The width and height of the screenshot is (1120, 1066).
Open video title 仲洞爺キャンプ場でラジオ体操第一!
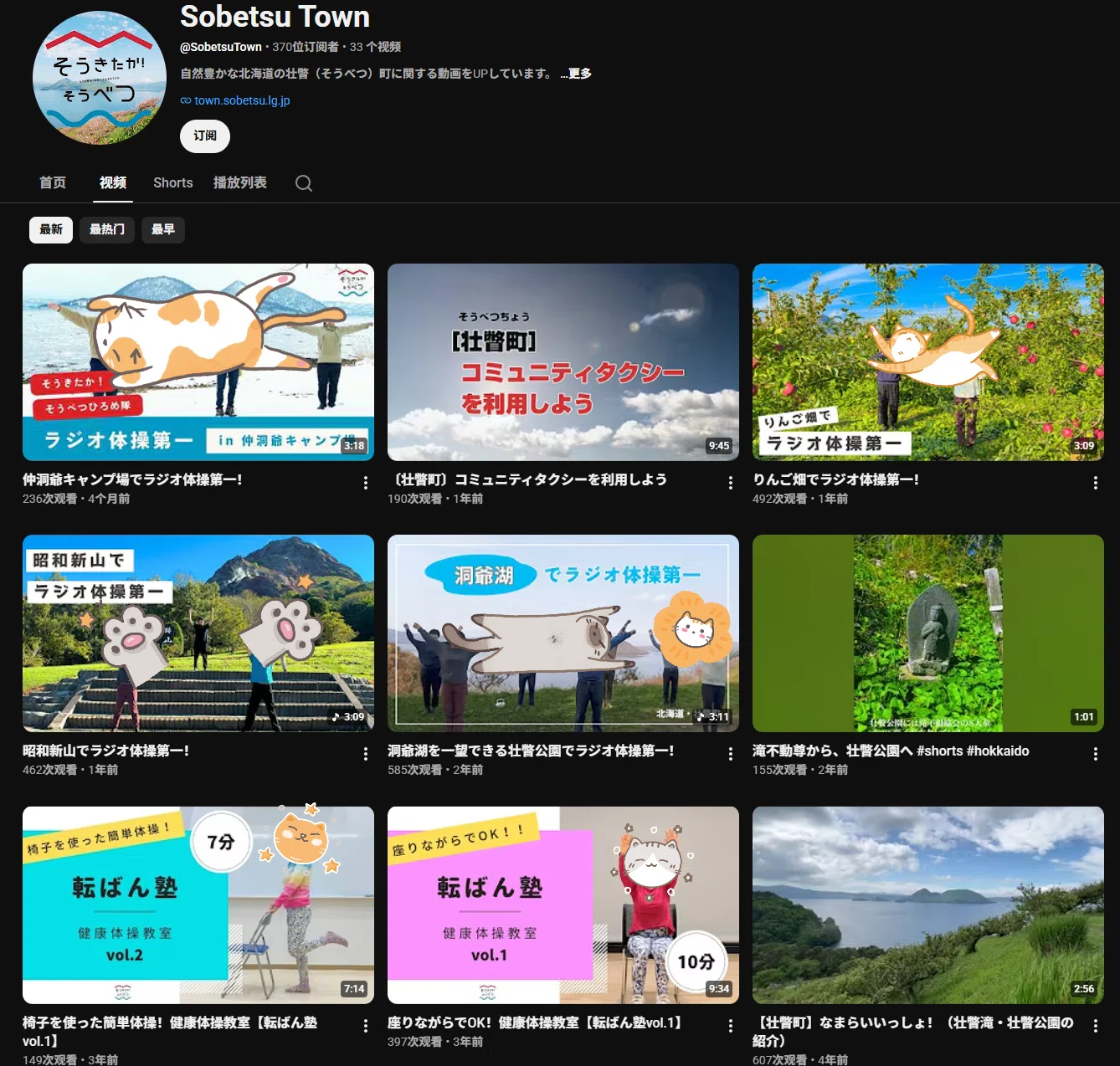[x=132, y=479]
